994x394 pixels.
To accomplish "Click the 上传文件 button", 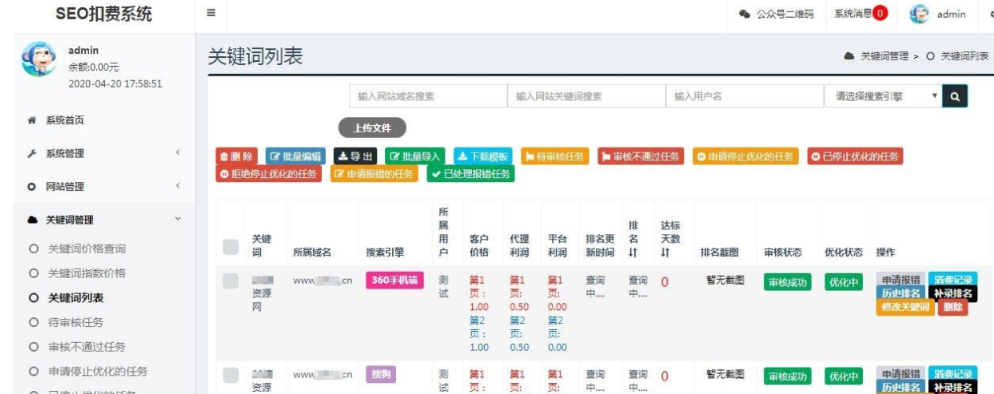I will tap(372, 128).
